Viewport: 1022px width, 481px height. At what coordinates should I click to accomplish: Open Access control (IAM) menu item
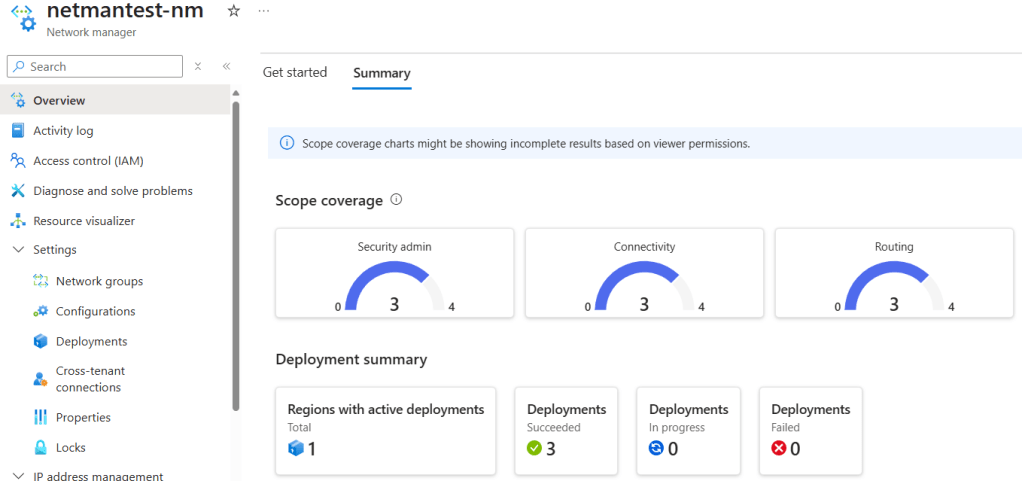pyautogui.click(x=115, y=160)
